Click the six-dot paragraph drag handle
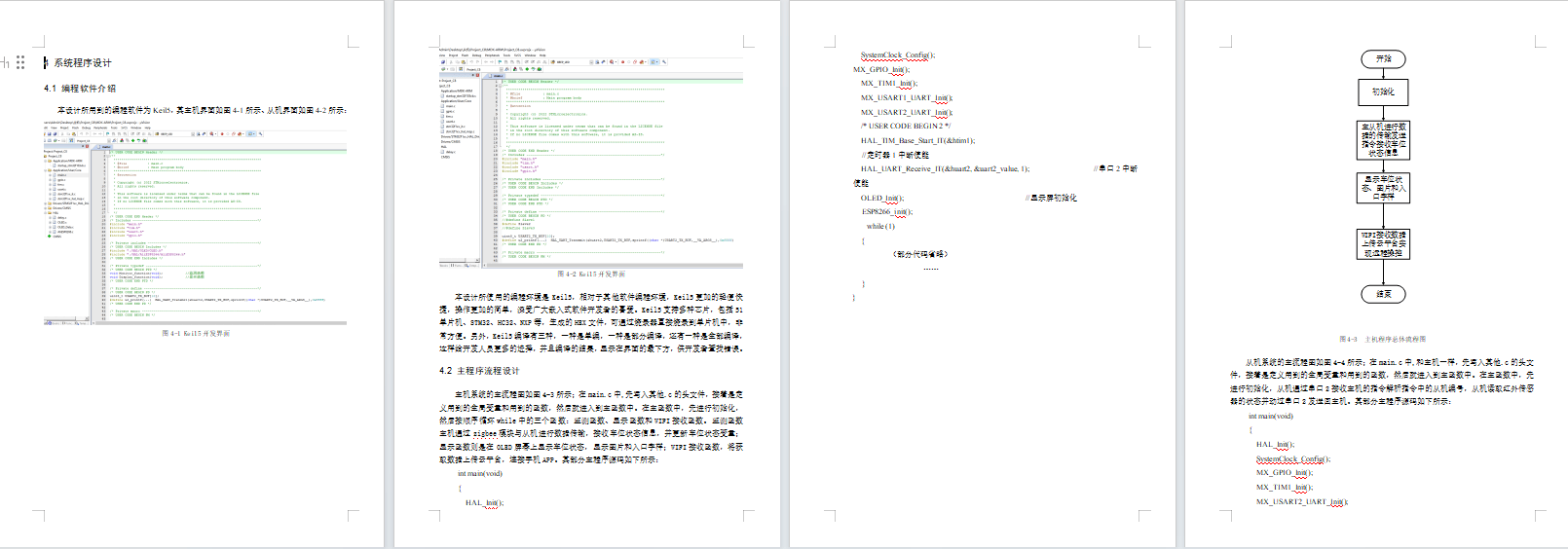Viewport: 1568px width, 549px height. coord(20,62)
